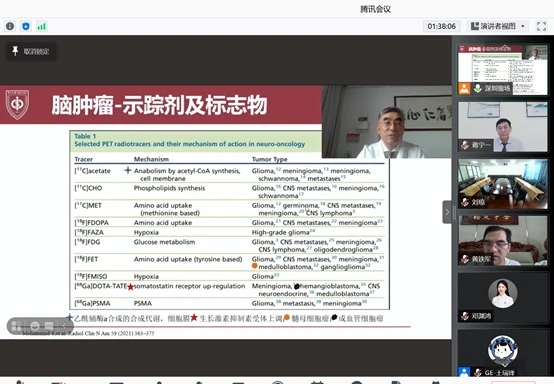Open the meeting info icon

coord(10,26)
